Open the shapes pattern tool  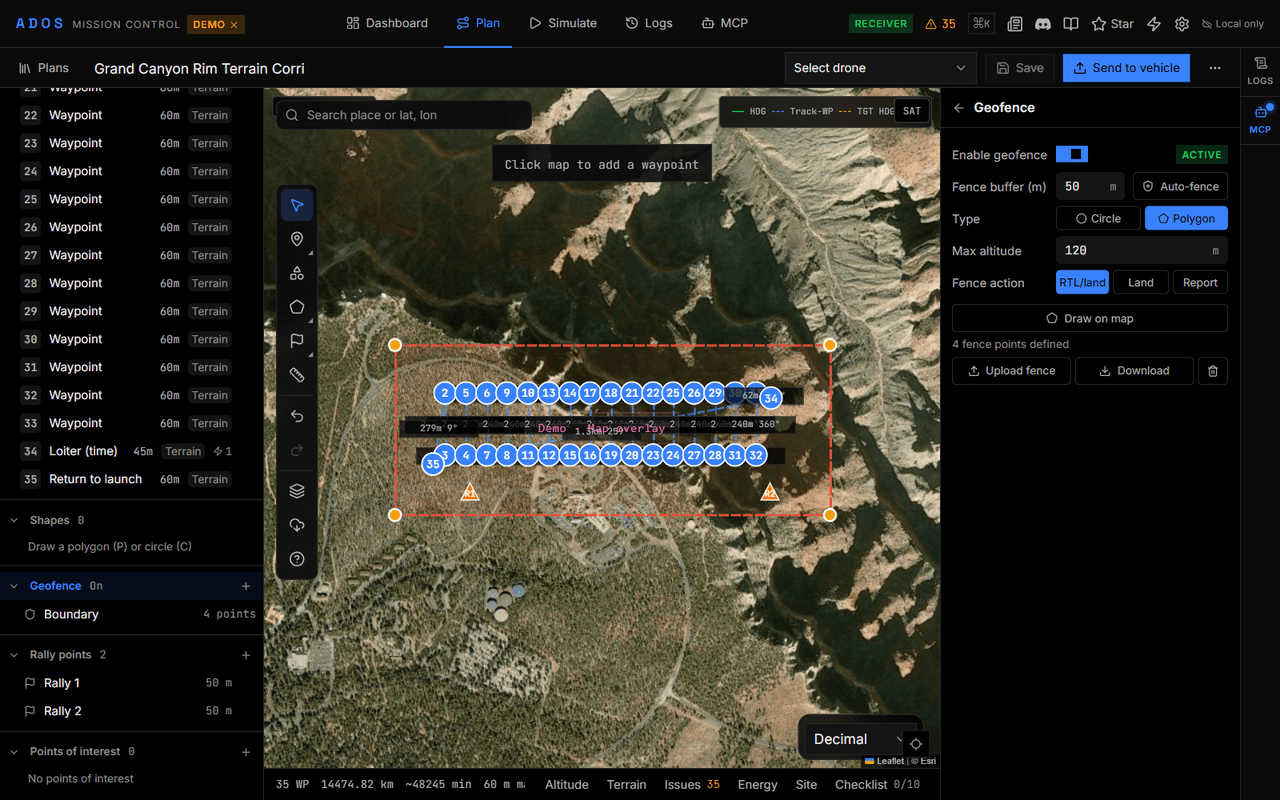click(x=297, y=273)
